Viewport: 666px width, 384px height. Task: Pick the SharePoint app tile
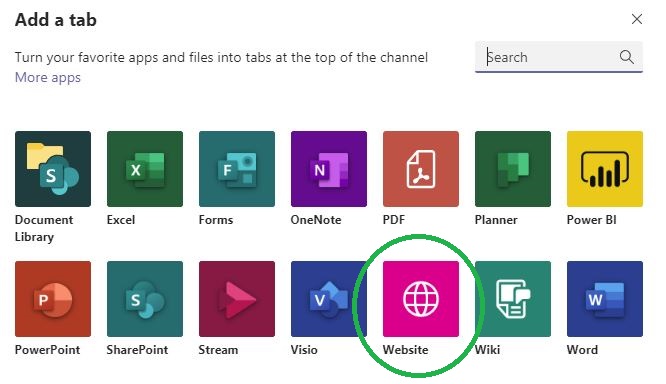tap(145, 299)
